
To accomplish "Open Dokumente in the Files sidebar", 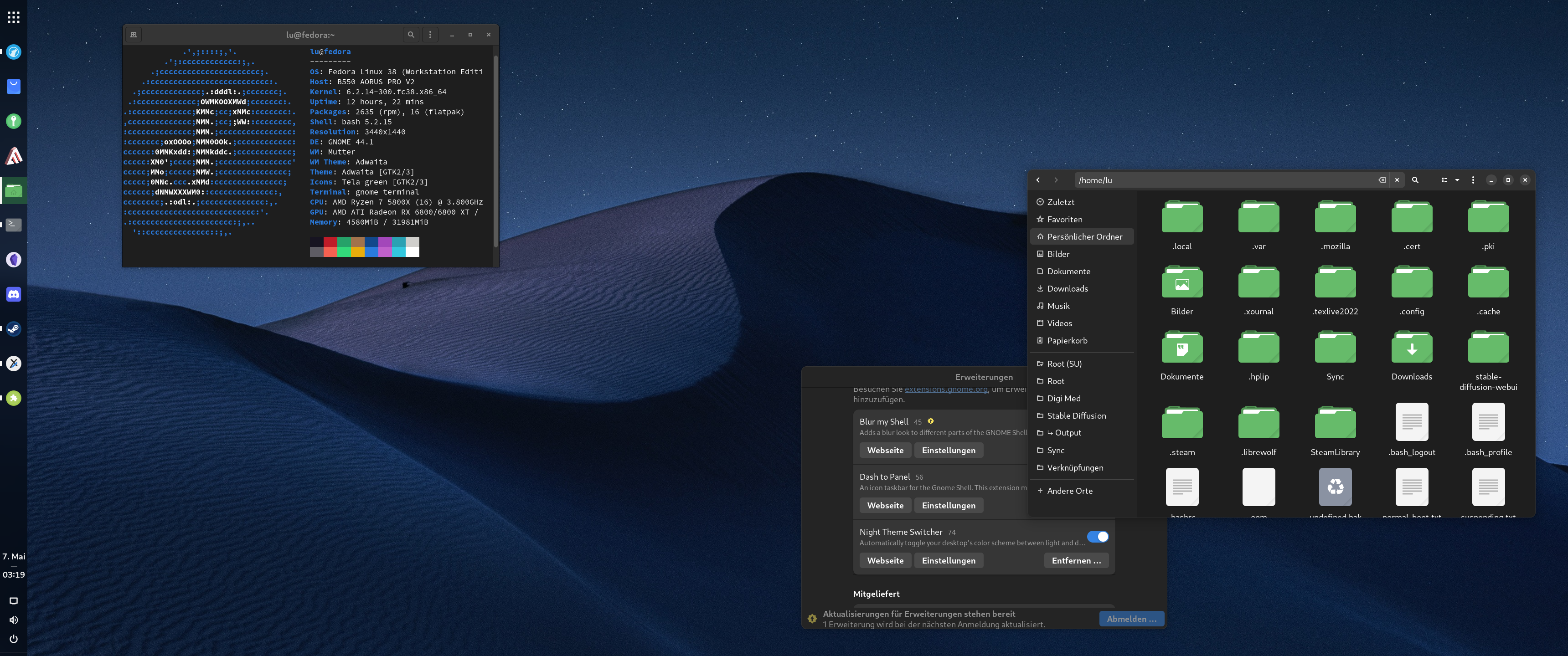I will coord(1082,272).
